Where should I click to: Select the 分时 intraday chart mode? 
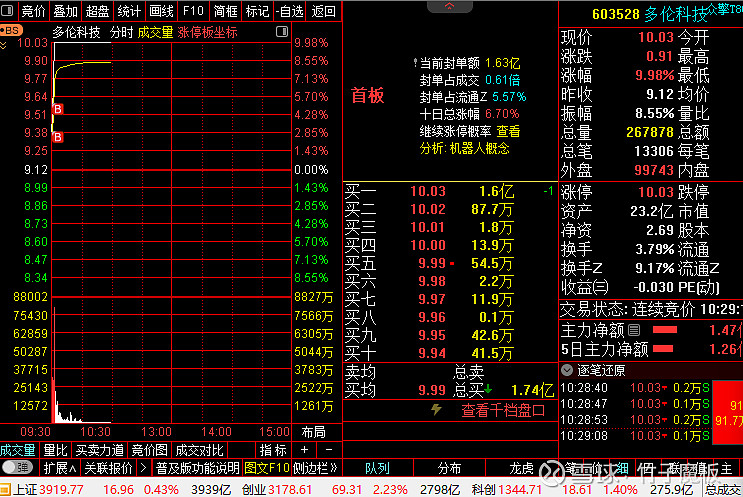[121, 33]
